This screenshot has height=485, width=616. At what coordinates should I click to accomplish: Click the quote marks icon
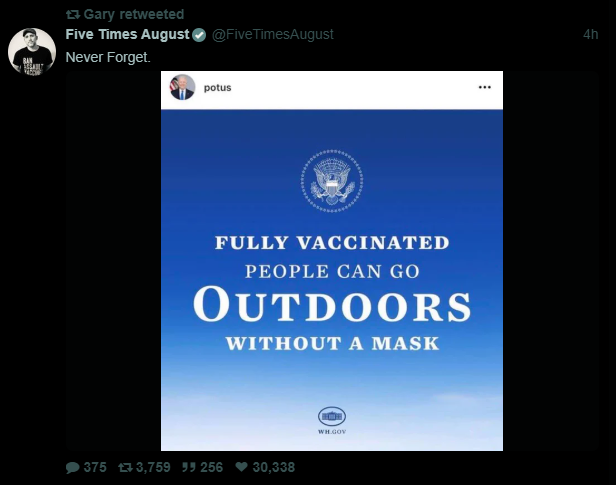(189, 467)
